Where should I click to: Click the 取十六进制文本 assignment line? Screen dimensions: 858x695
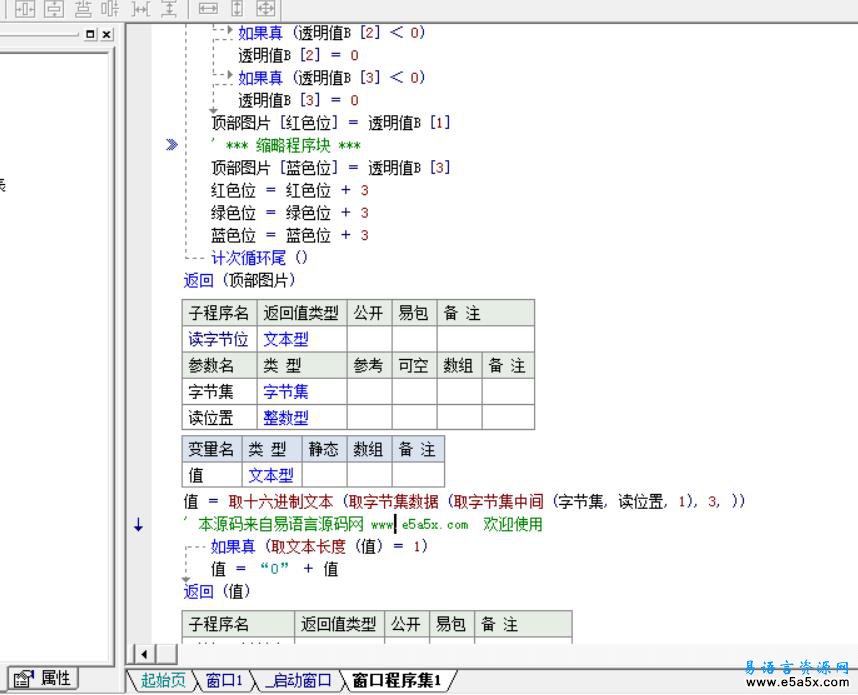coord(465,501)
